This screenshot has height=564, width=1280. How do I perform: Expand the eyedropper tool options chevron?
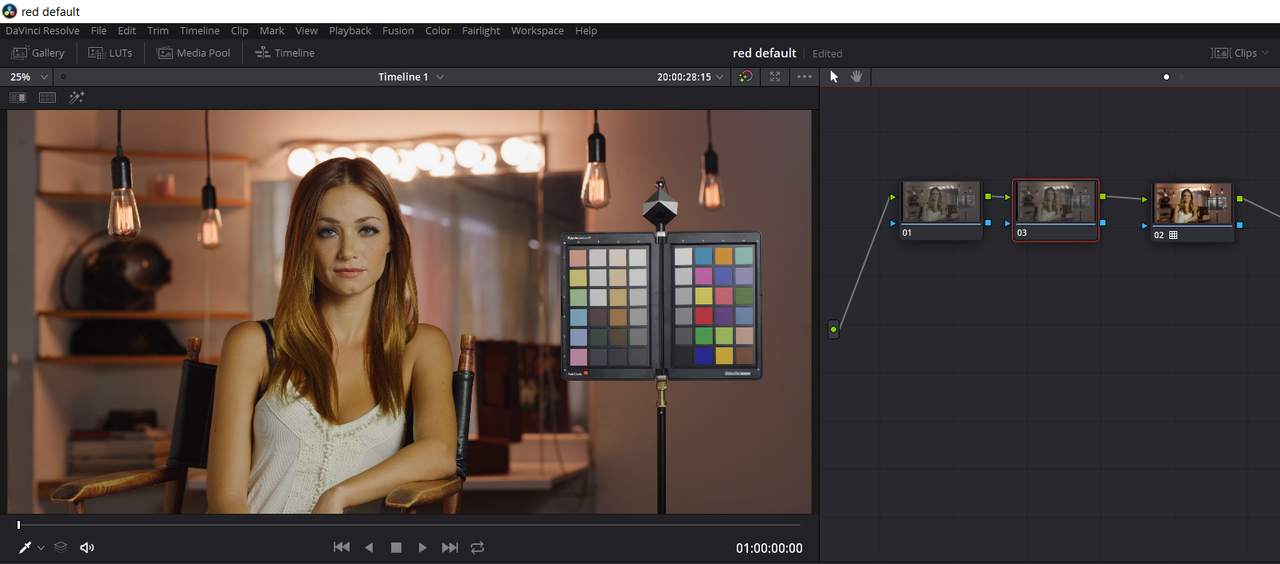click(x=41, y=548)
